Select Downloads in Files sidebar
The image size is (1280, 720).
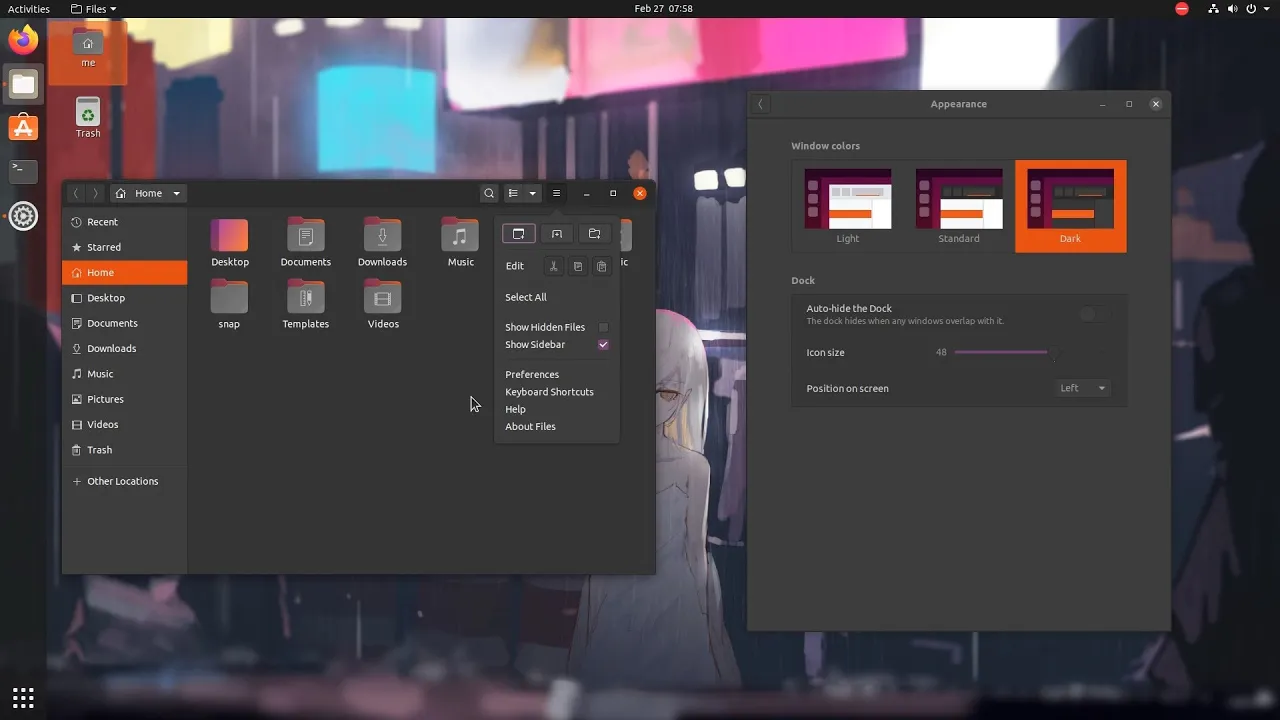[124, 348]
